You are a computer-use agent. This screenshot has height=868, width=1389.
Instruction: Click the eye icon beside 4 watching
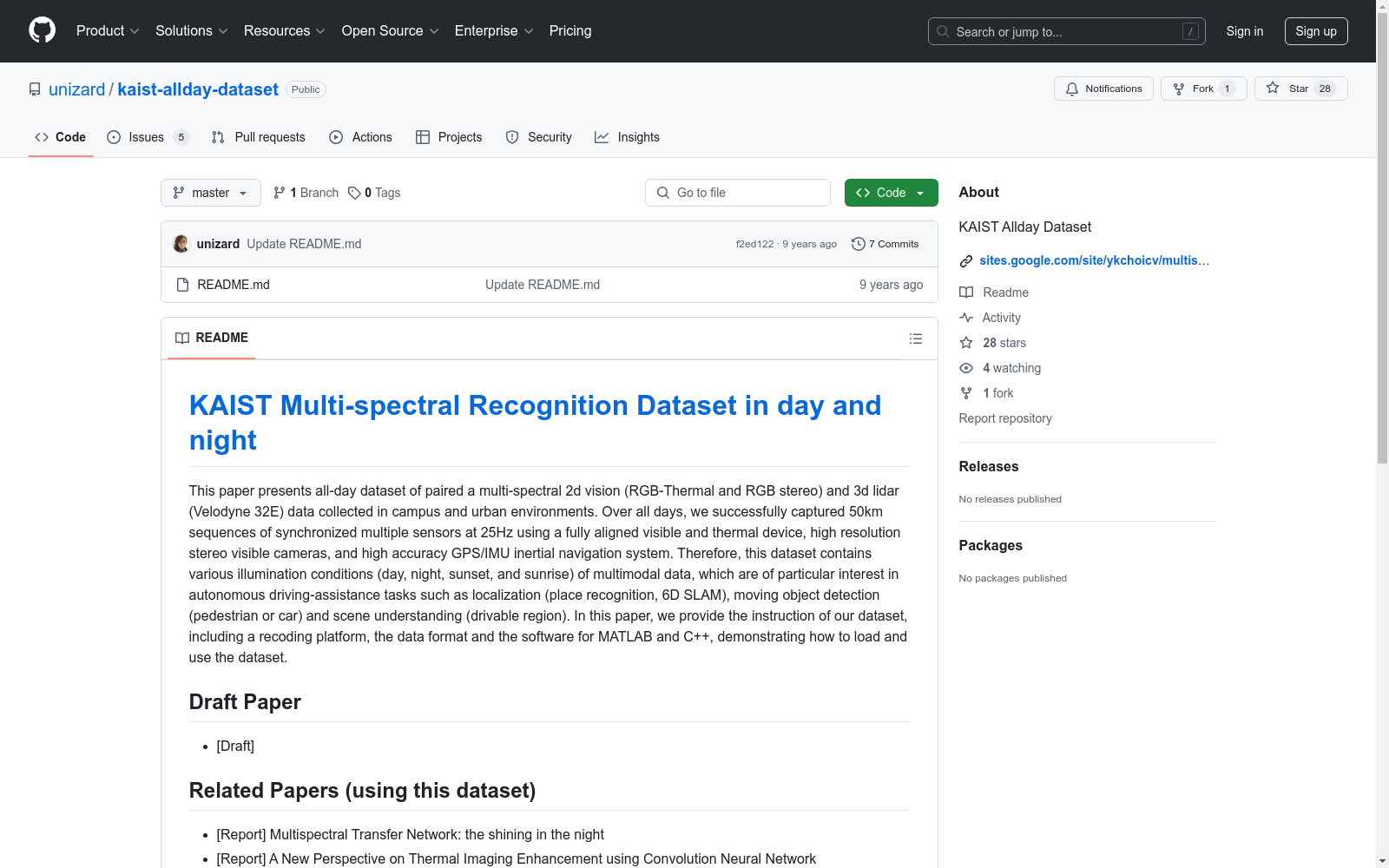click(x=965, y=368)
